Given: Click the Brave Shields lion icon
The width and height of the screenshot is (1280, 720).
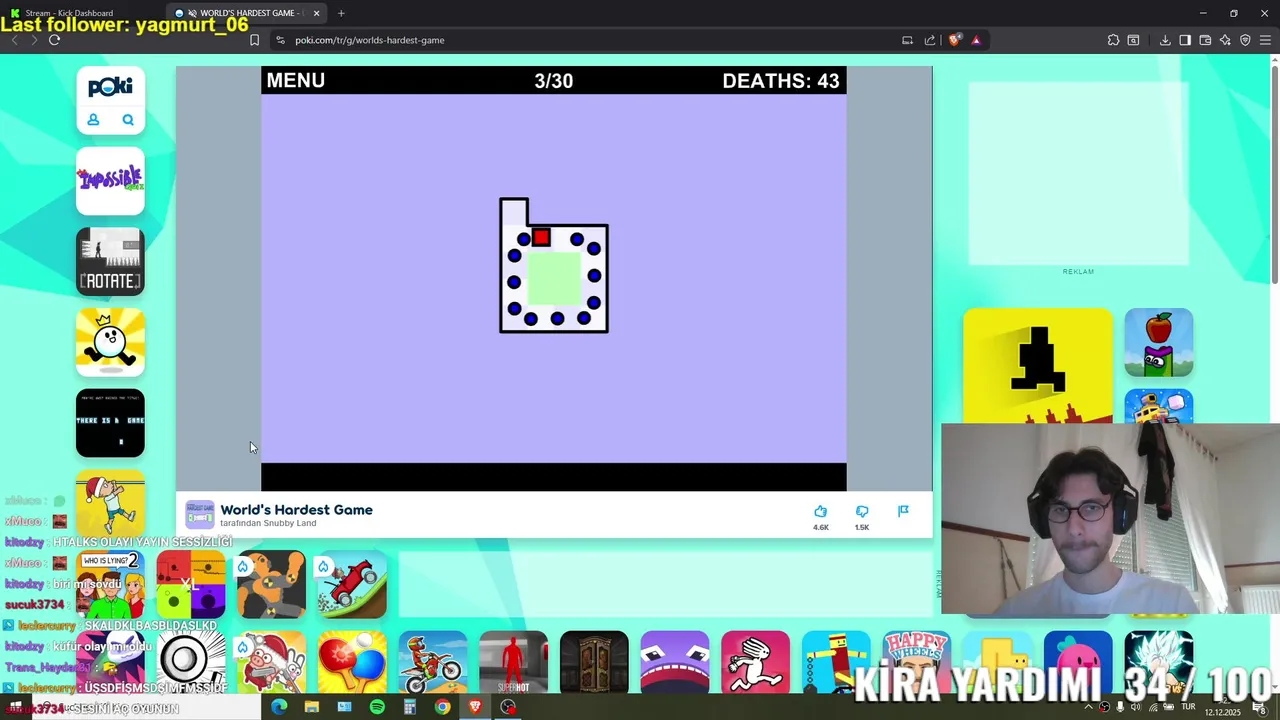Looking at the screenshot, I should (x=954, y=40).
